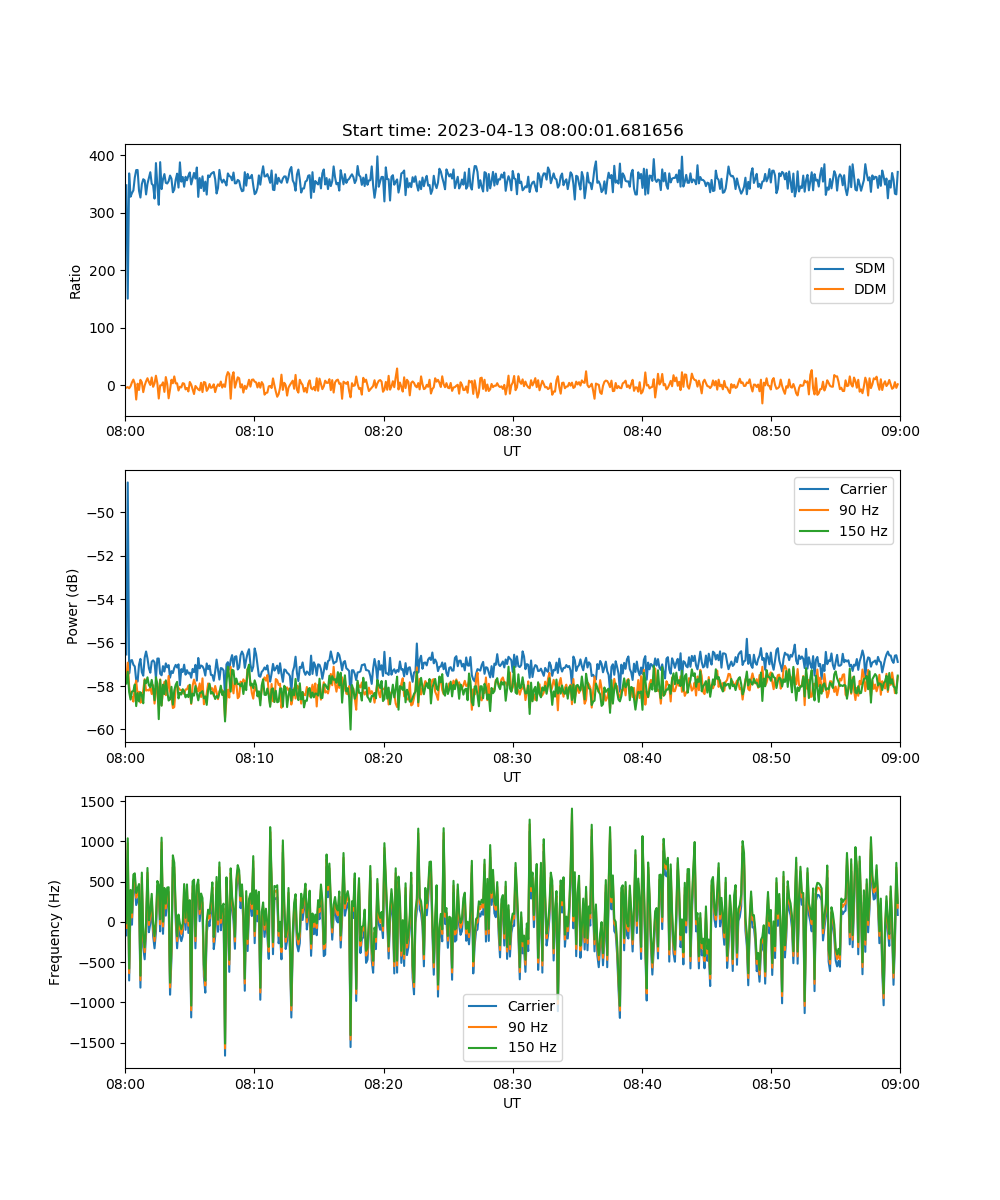The width and height of the screenshot is (1000, 1200).
Task: Click 08:50 tick label under the Power plot
Action: pos(771,758)
